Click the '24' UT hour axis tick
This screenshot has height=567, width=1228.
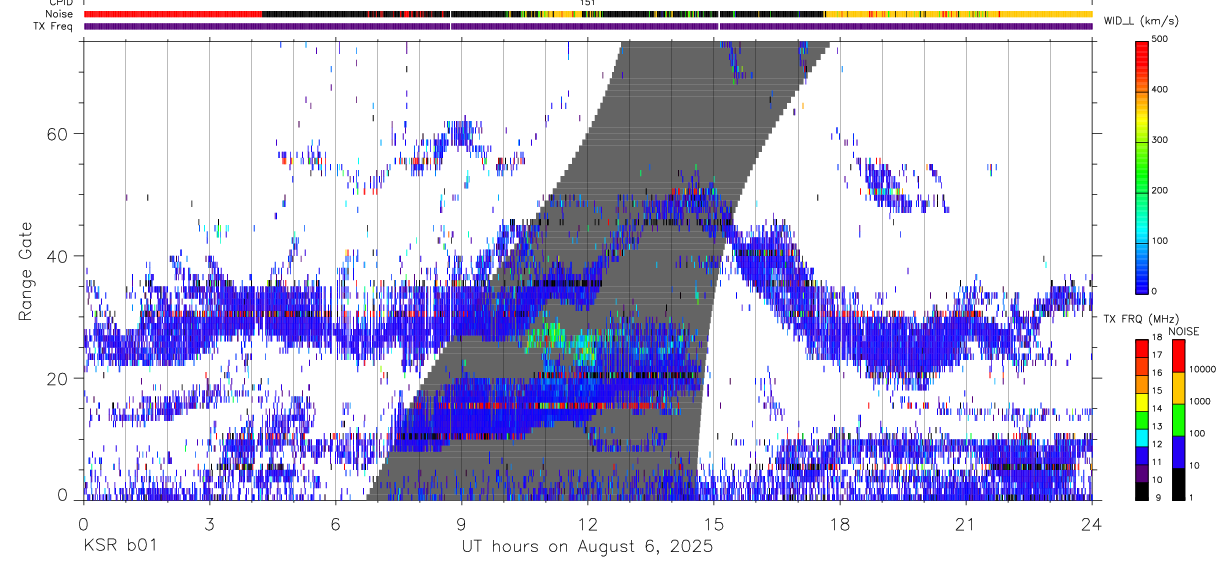click(x=1092, y=524)
